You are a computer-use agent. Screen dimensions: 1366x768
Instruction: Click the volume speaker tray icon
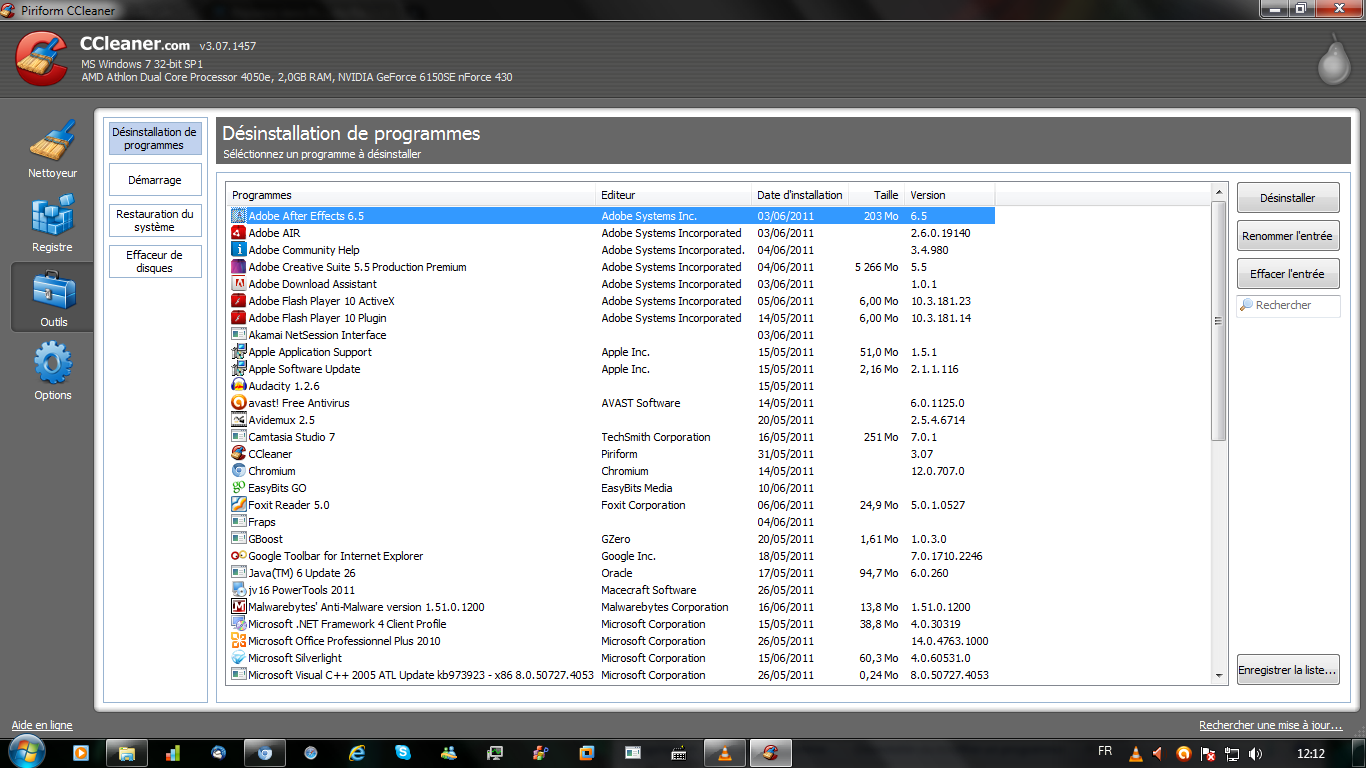pyautogui.click(x=1255, y=753)
